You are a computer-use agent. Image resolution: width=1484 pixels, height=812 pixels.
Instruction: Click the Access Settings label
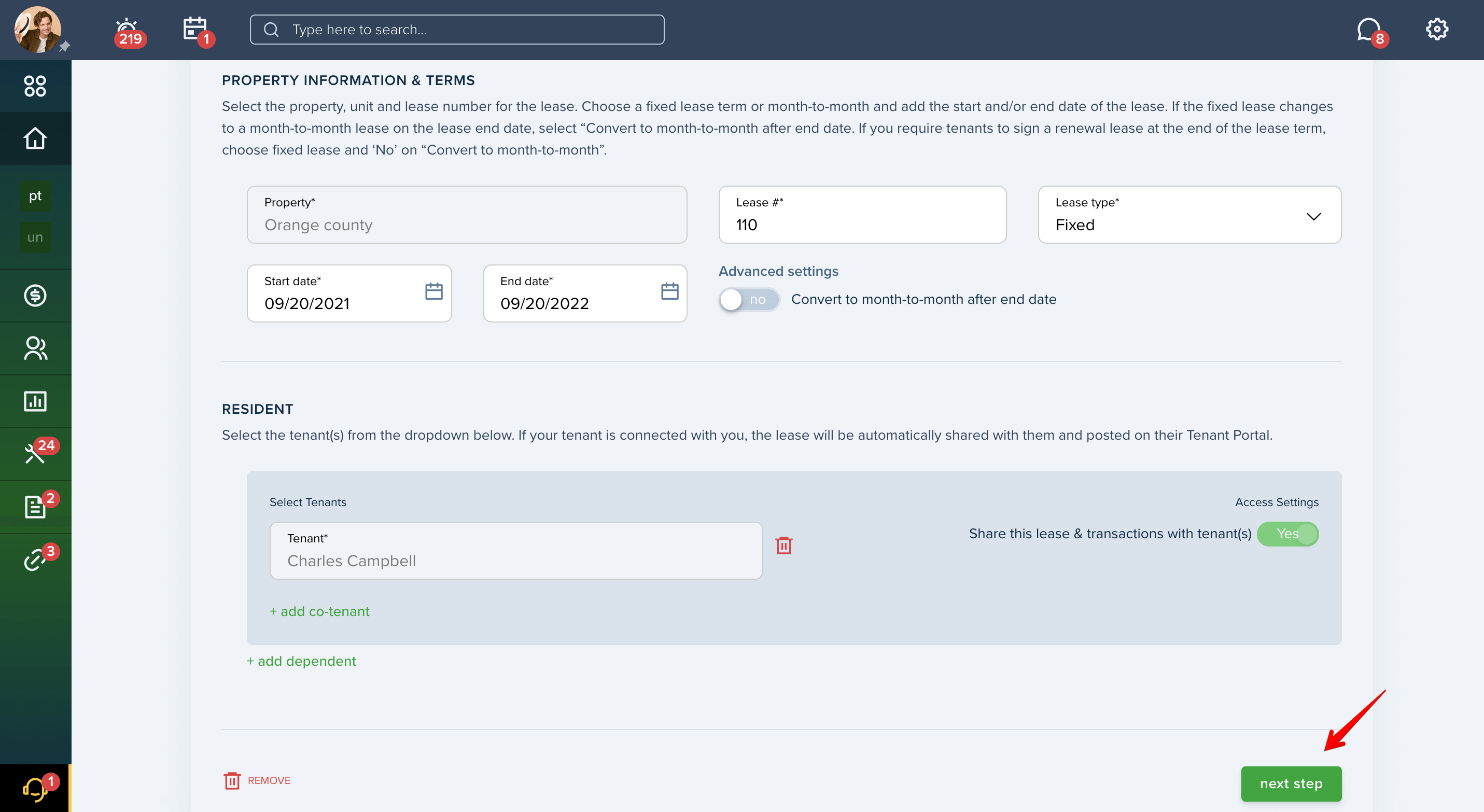tap(1277, 502)
